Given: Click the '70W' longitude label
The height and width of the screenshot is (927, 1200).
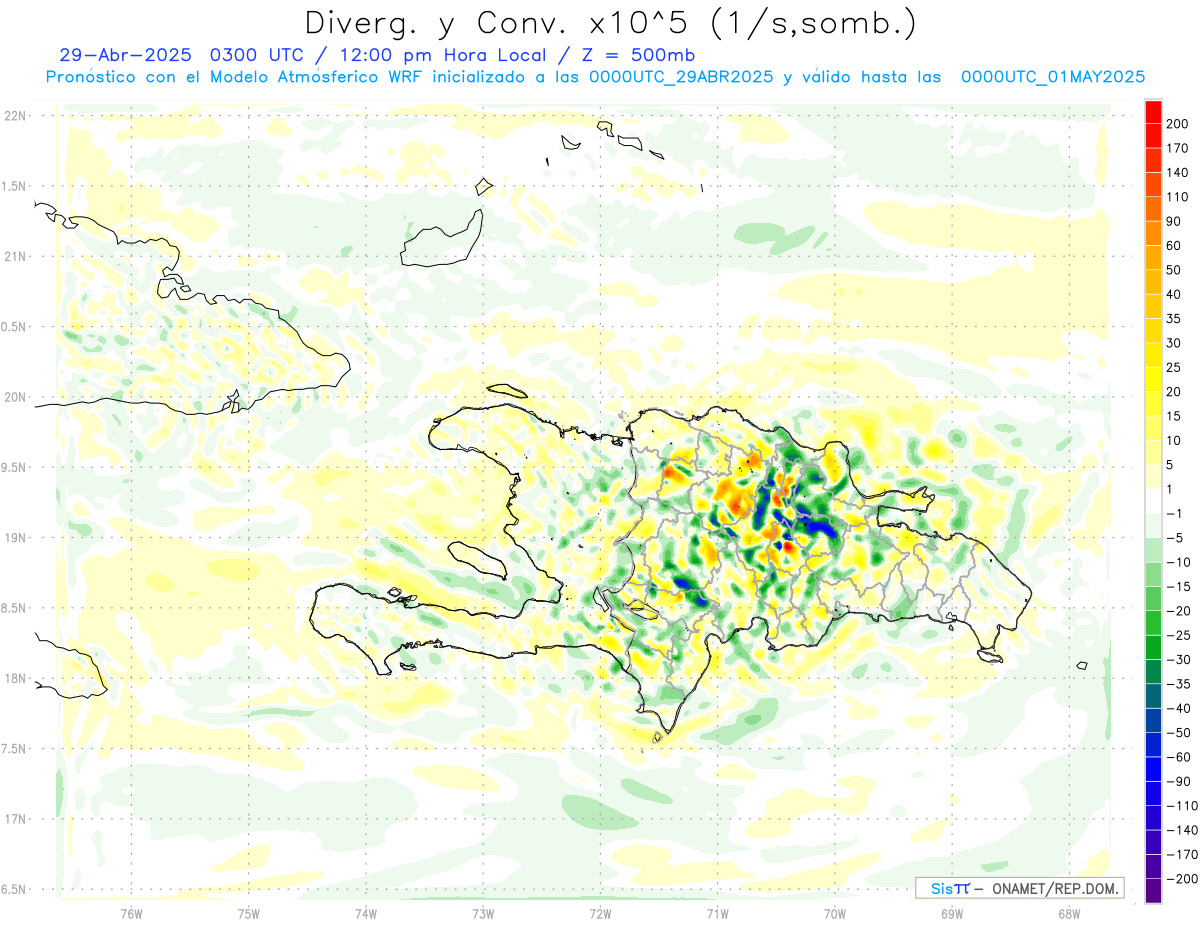Looking at the screenshot, I should (834, 914).
